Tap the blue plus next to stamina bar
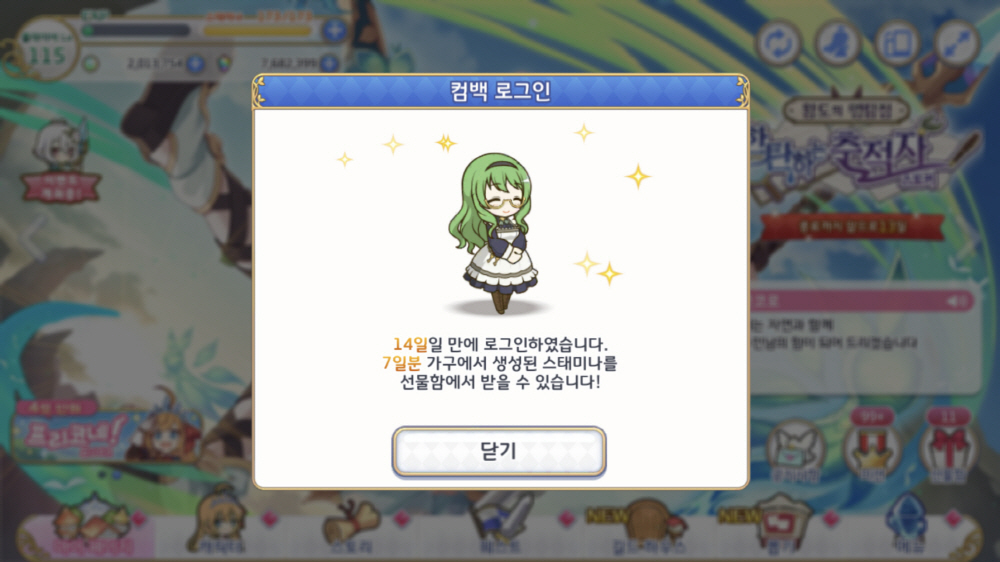The height and width of the screenshot is (562, 1000). coord(335,29)
